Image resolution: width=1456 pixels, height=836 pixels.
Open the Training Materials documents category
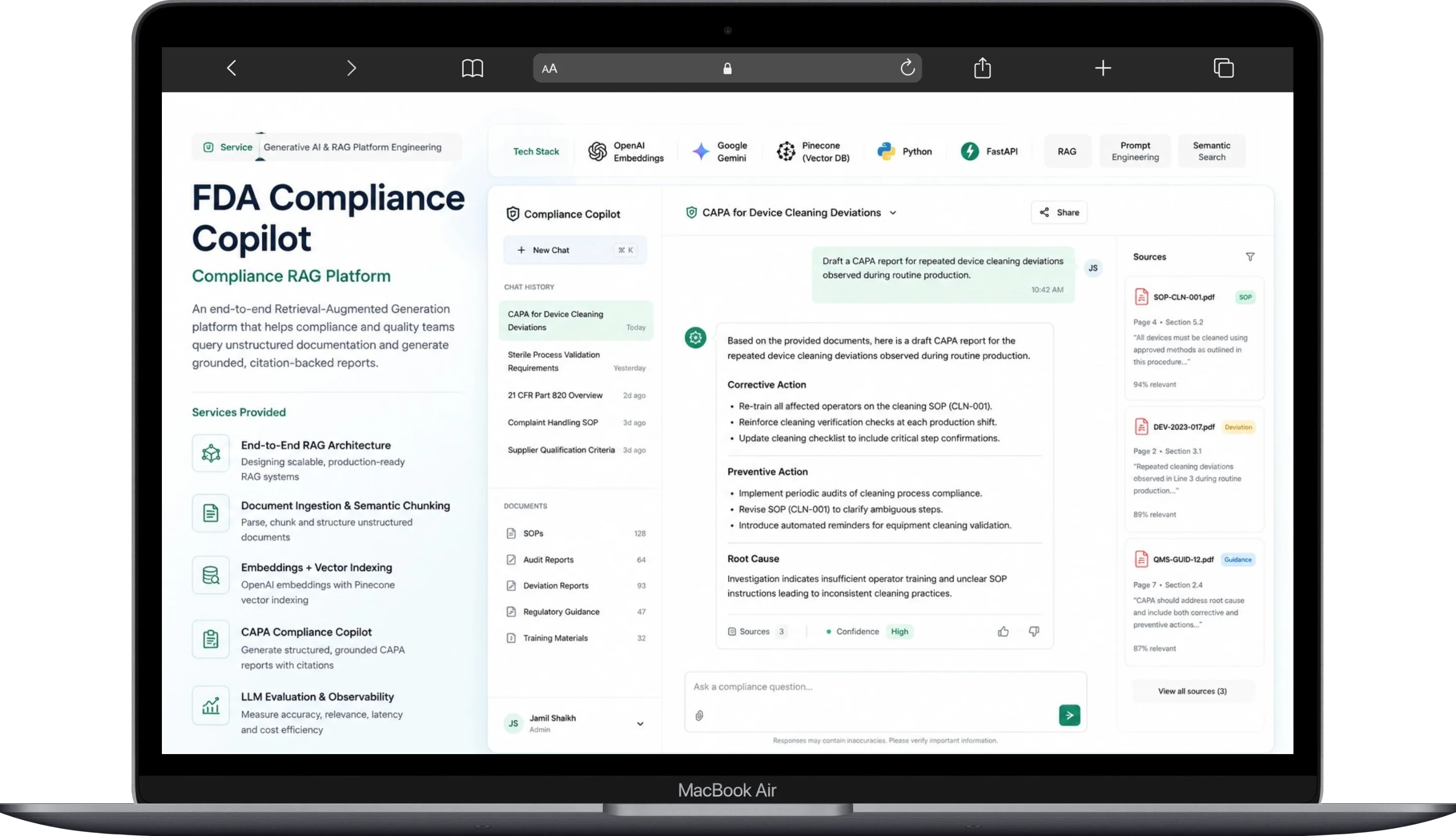(576, 638)
